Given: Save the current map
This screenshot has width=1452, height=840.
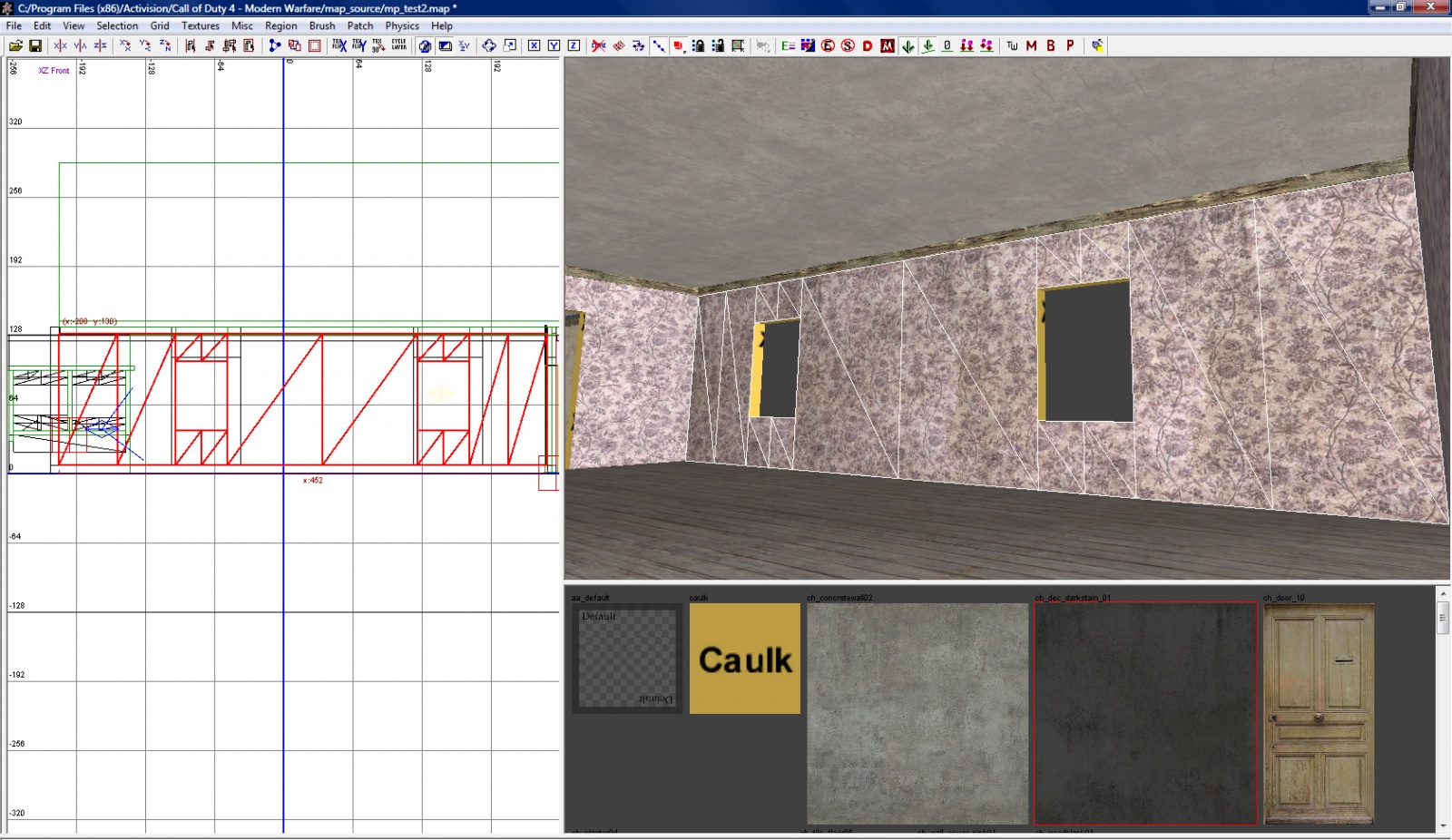Looking at the screenshot, I should (36, 45).
